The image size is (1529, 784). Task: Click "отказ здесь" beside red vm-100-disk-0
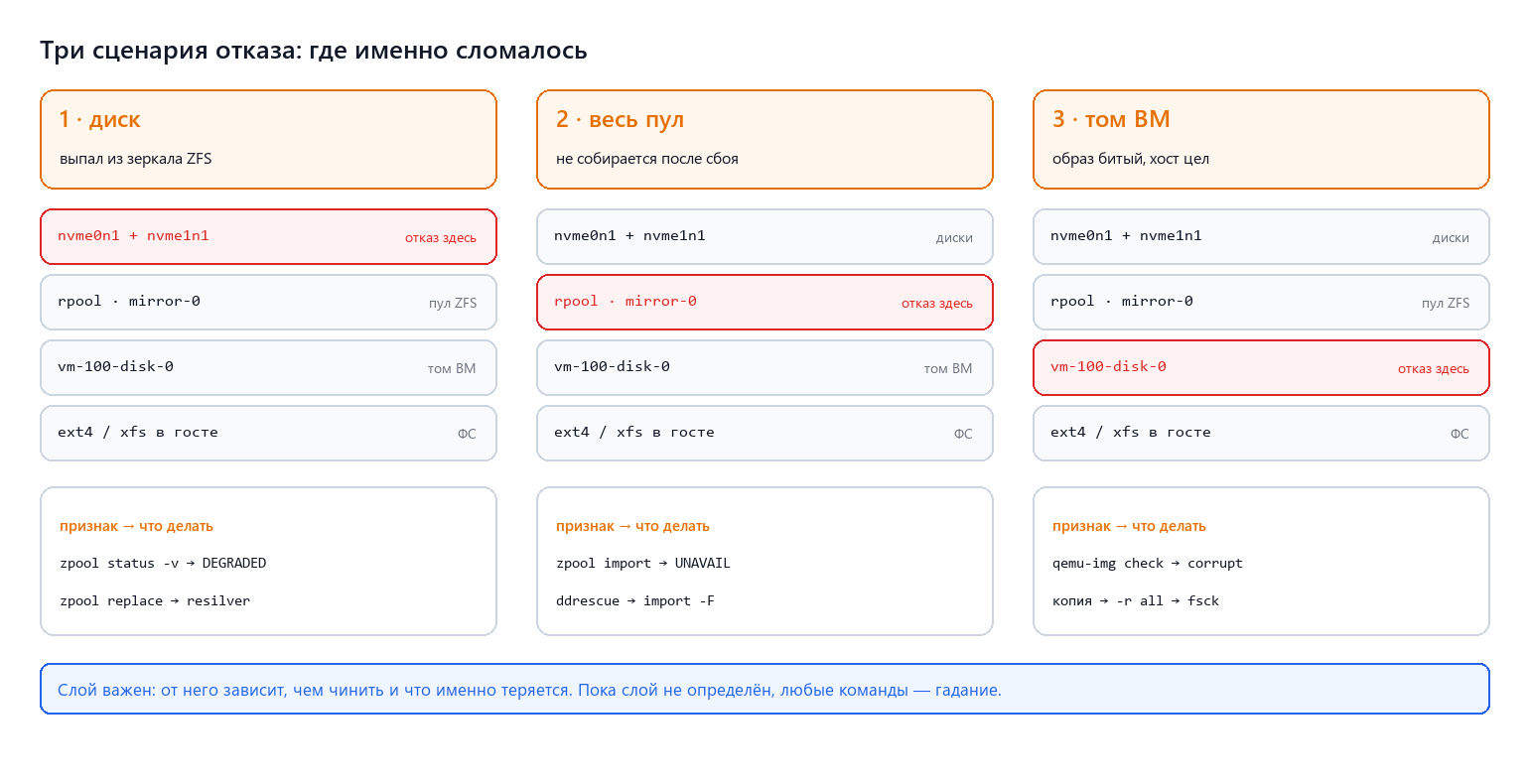(x=1434, y=369)
